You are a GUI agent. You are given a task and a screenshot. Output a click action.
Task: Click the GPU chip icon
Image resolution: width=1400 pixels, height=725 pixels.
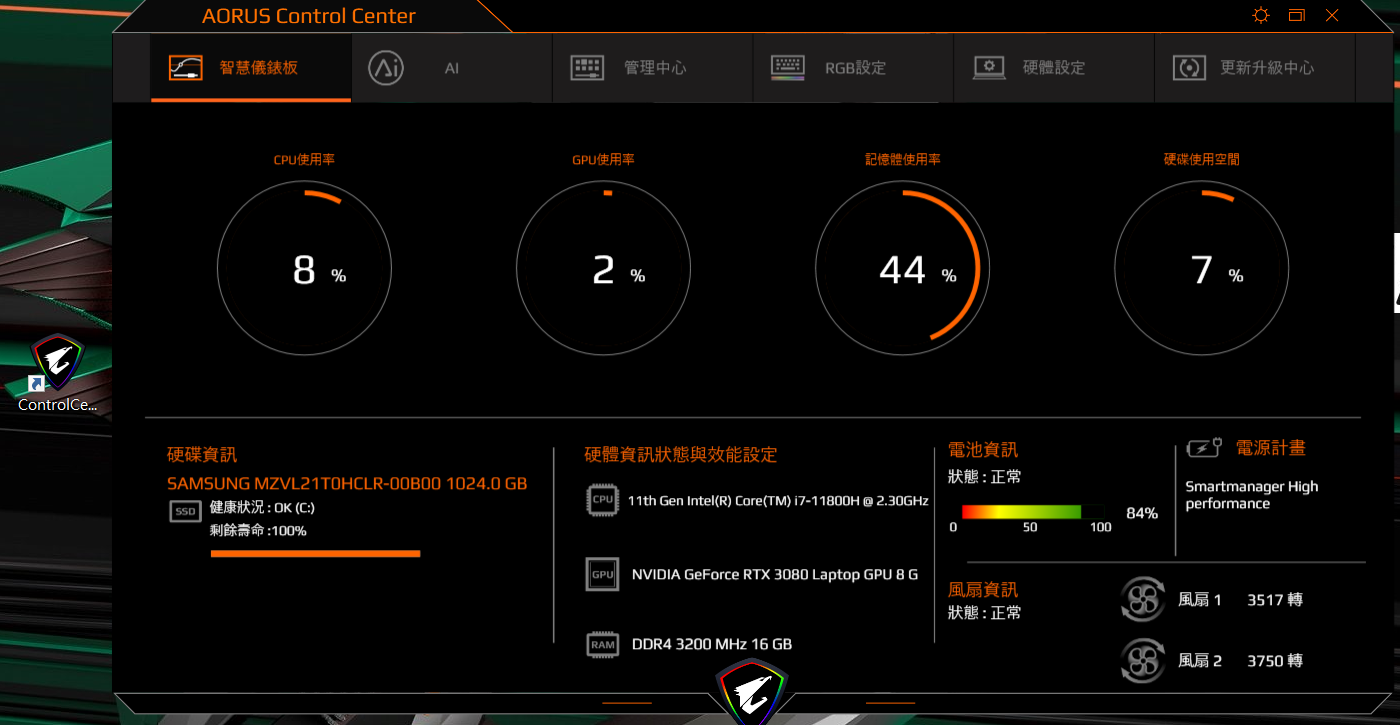(602, 575)
